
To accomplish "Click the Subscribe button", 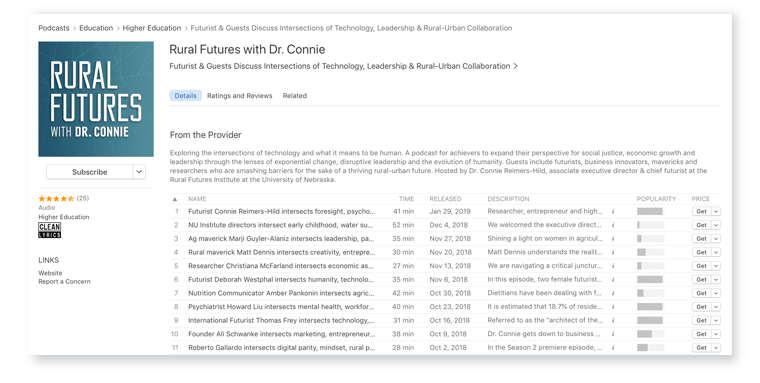I will click(x=90, y=172).
